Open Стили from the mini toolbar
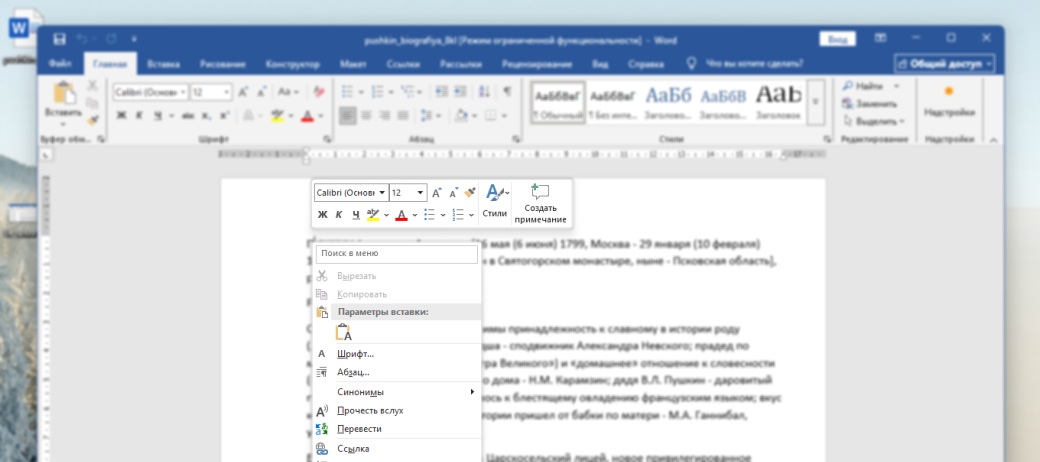This screenshot has height=462, width=1040. tap(495, 200)
